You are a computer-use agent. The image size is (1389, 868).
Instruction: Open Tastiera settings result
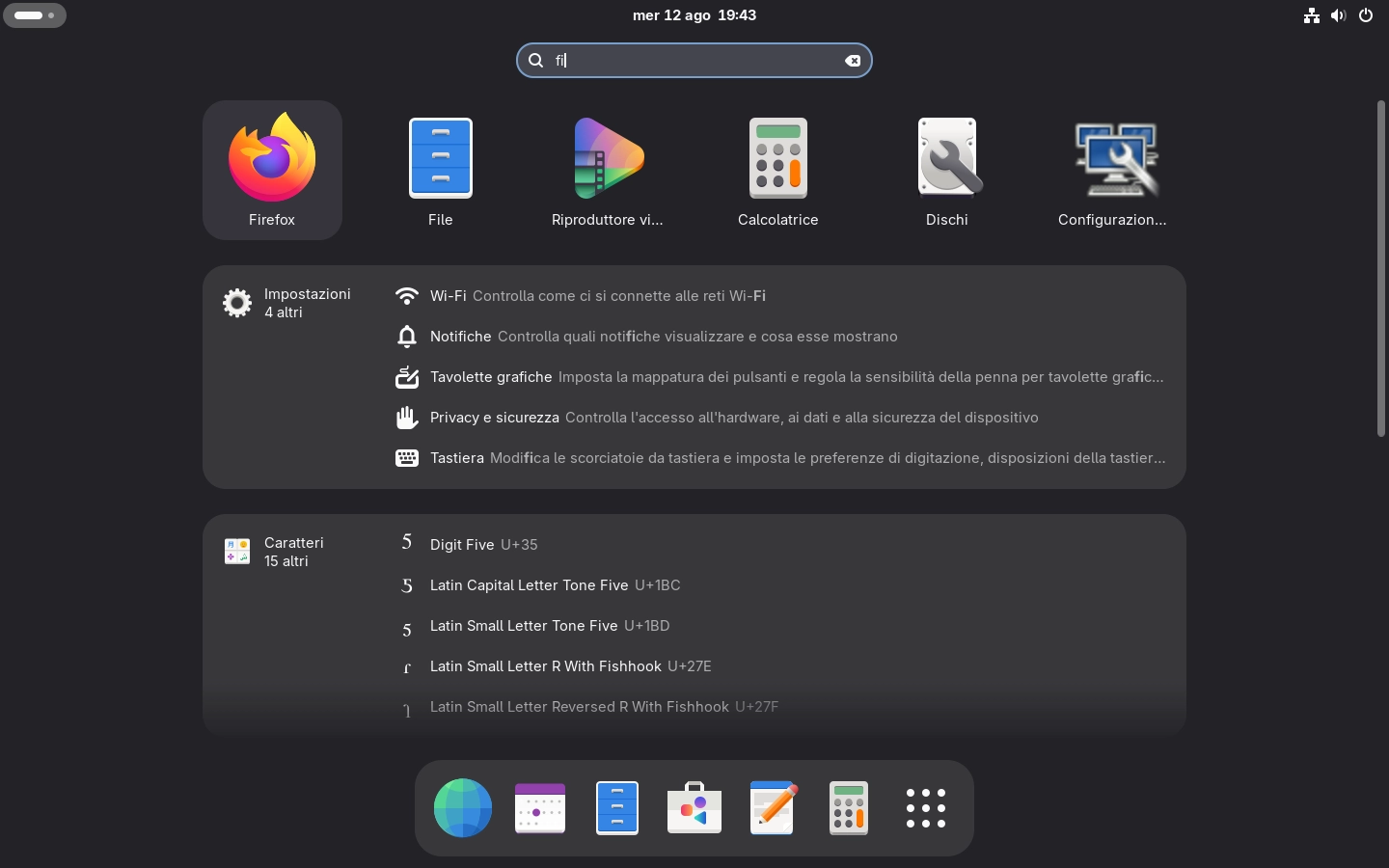780,458
